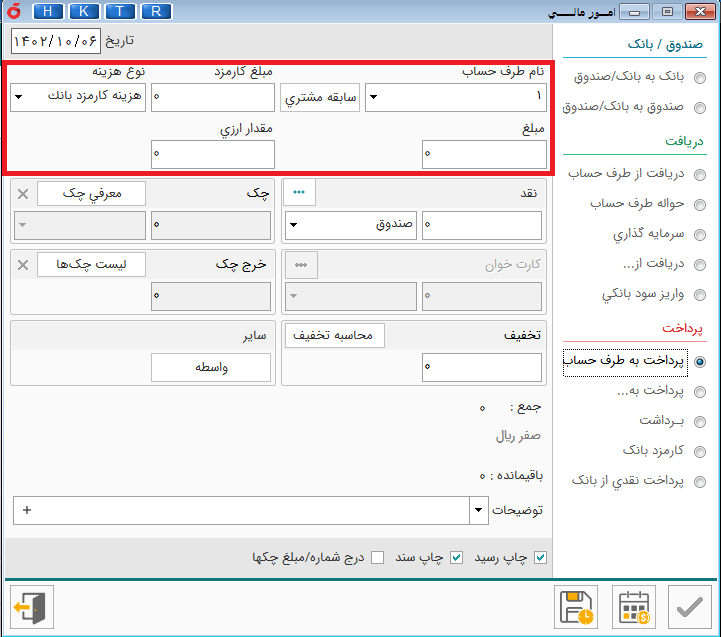The width and height of the screenshot is (721, 637).
Task: Click the مبلغ input field
Action: (484, 154)
